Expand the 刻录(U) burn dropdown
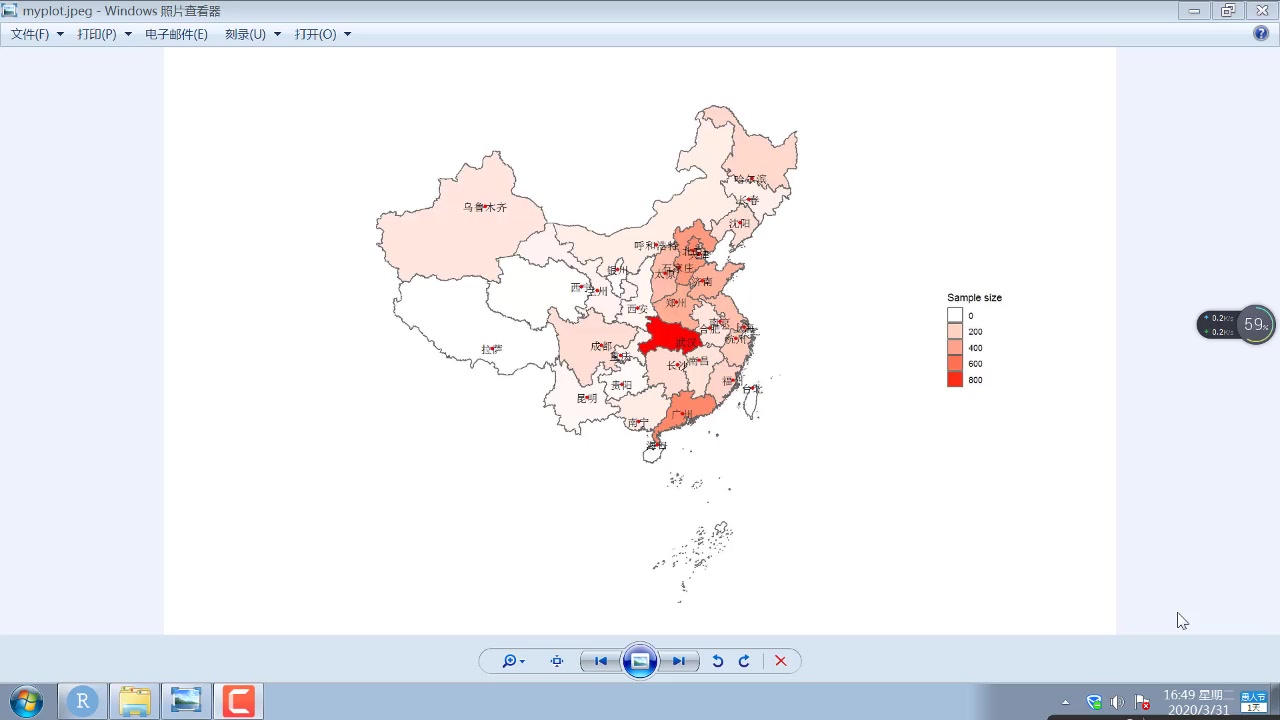The image size is (1280, 720). point(276,33)
